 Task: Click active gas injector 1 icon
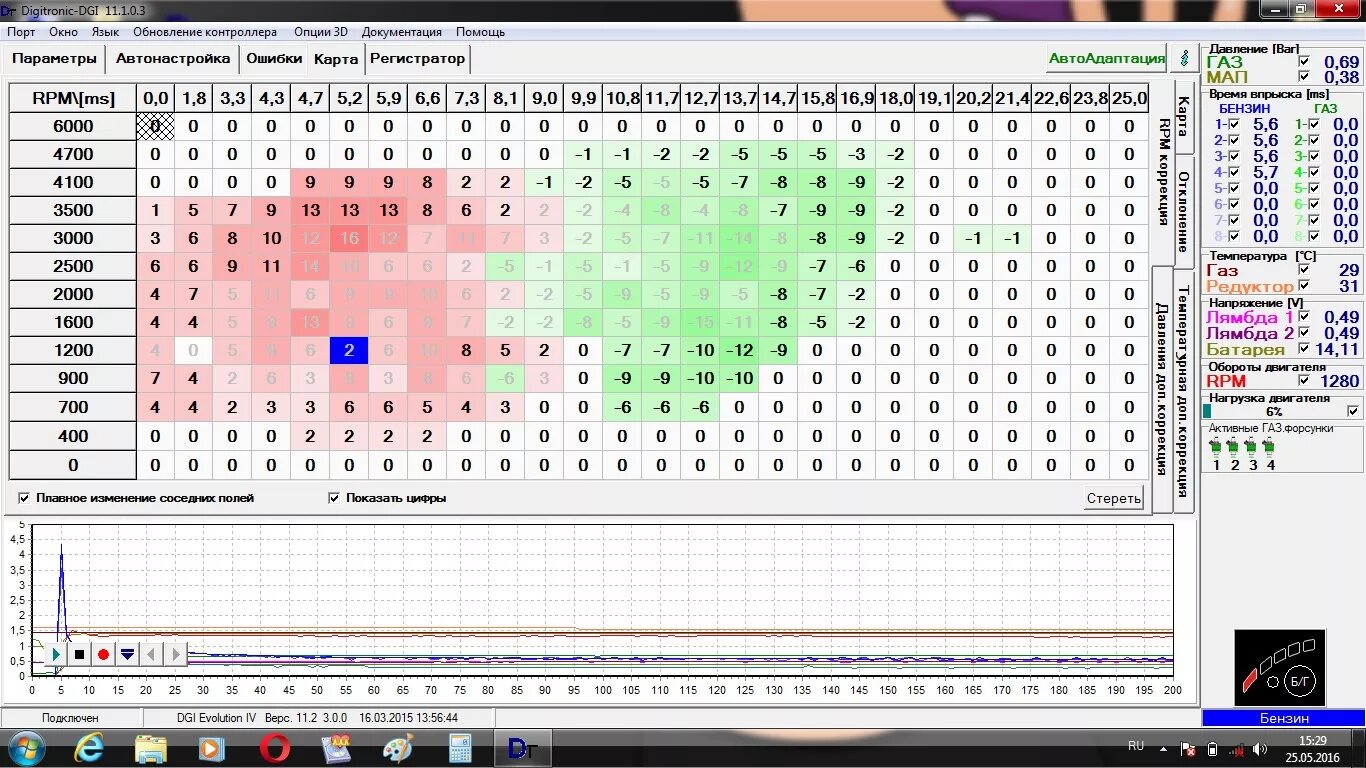point(1216,446)
